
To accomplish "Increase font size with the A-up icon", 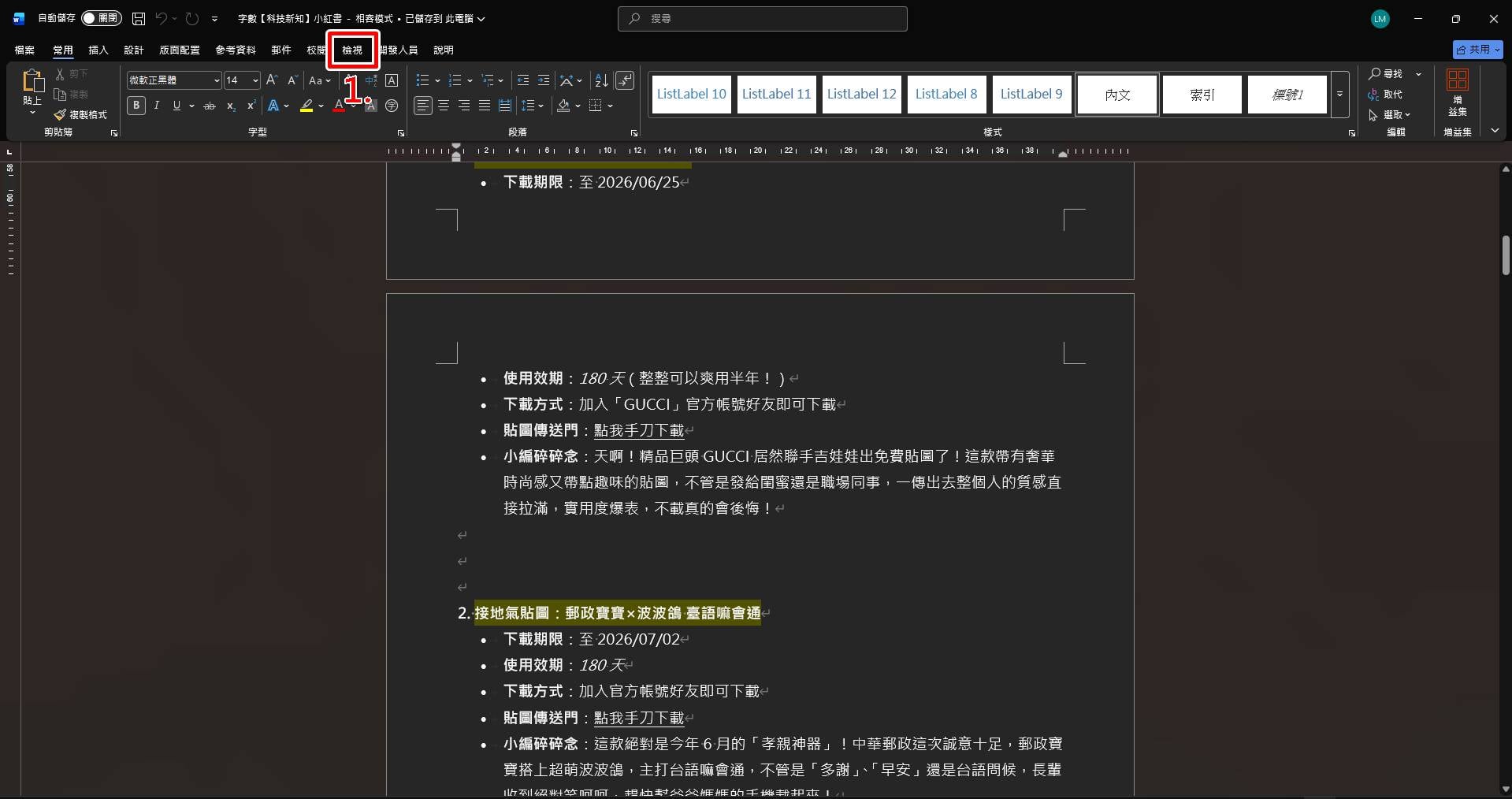I will (272, 80).
